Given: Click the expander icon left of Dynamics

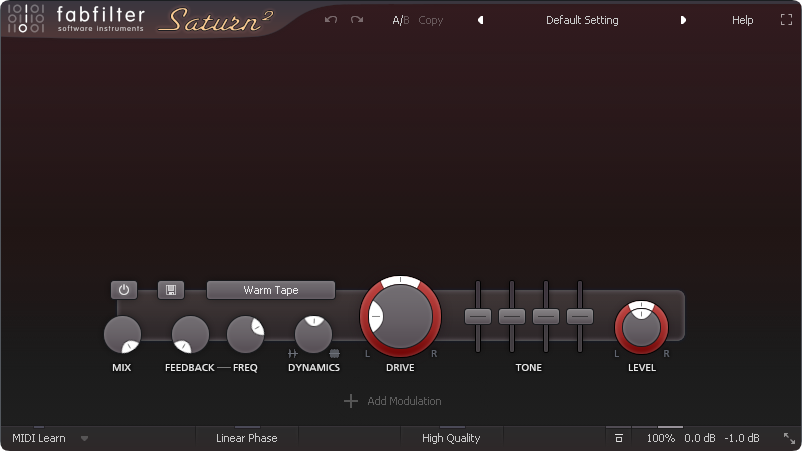Looking at the screenshot, I should pyautogui.click(x=293, y=353).
